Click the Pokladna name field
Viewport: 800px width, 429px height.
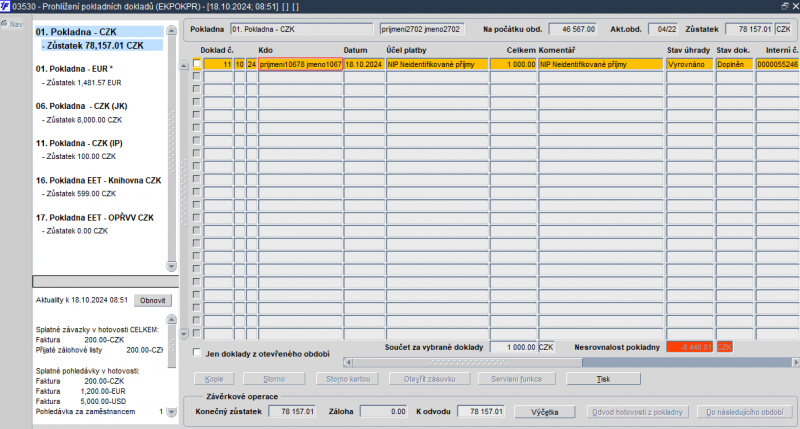click(x=302, y=29)
